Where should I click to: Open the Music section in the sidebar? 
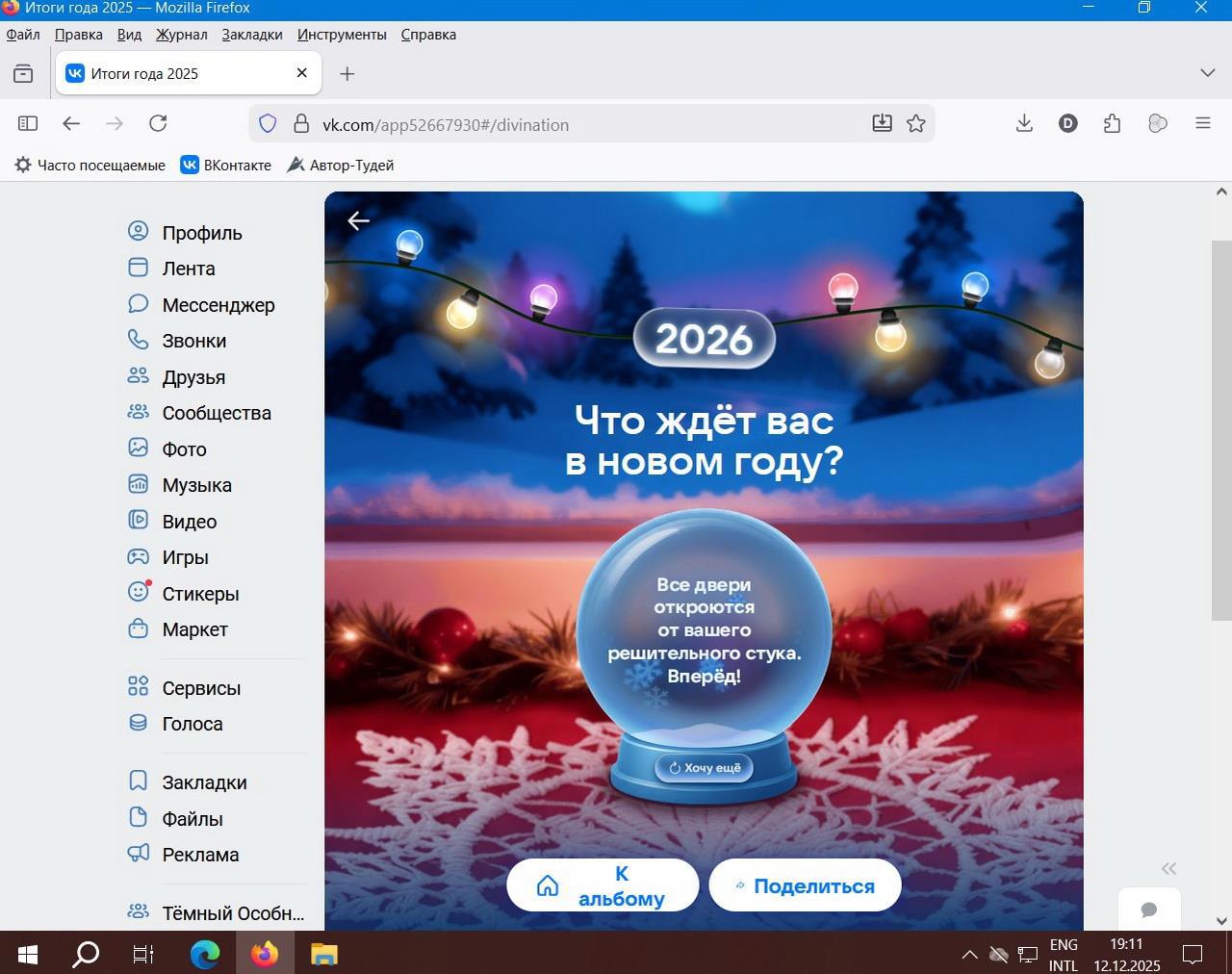[196, 485]
